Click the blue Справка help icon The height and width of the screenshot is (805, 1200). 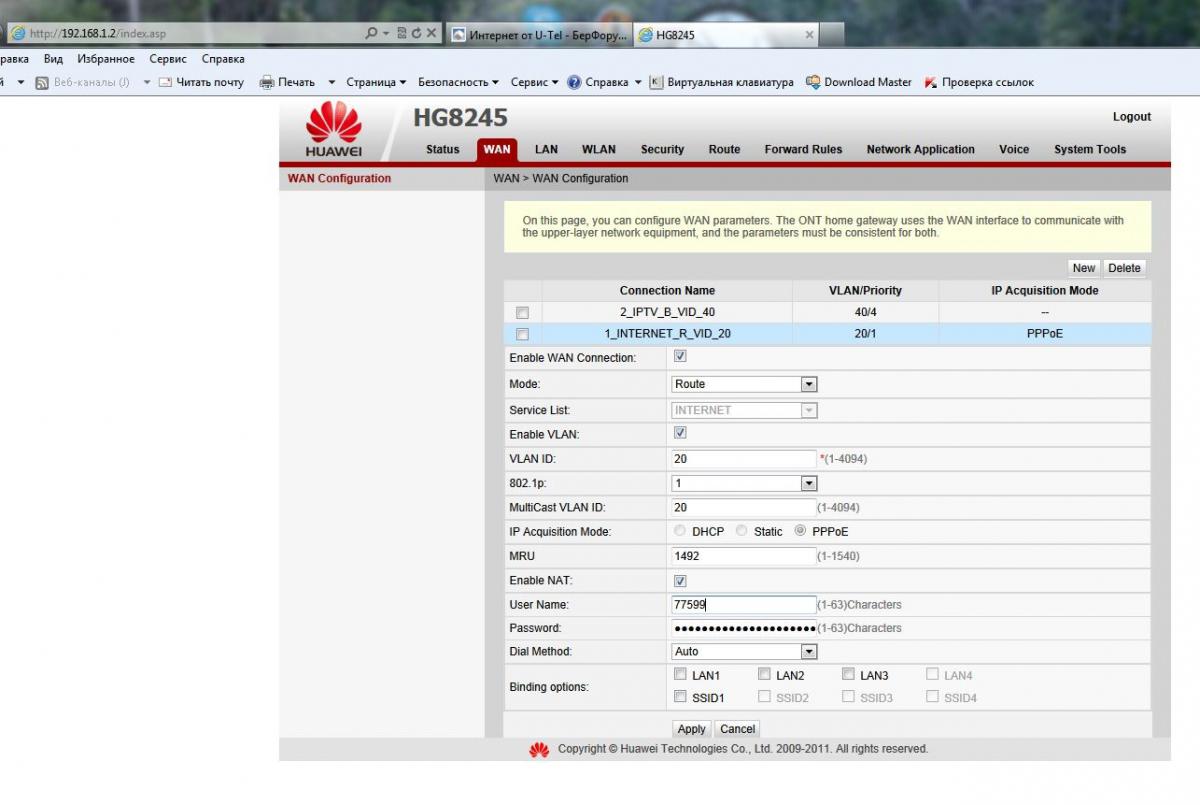(574, 83)
